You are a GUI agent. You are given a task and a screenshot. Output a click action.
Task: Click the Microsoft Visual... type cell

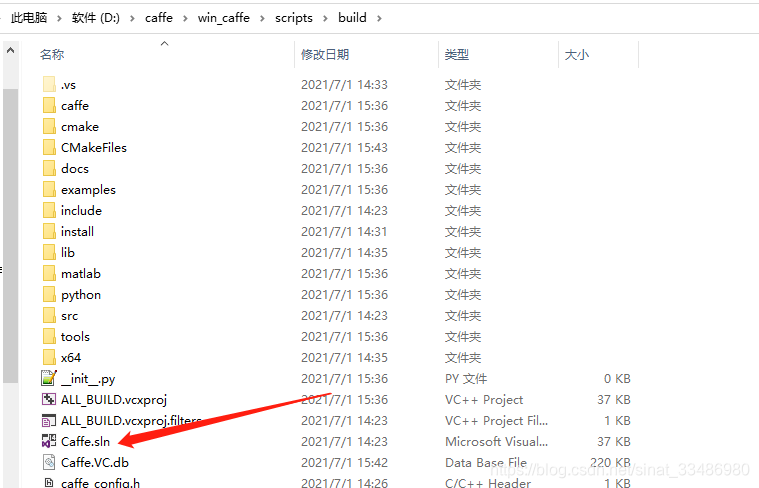click(x=497, y=442)
